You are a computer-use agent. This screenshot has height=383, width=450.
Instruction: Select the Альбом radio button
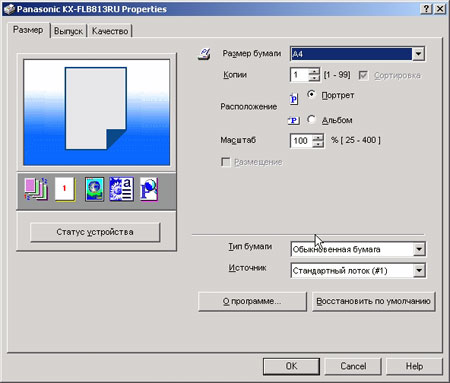[311, 119]
